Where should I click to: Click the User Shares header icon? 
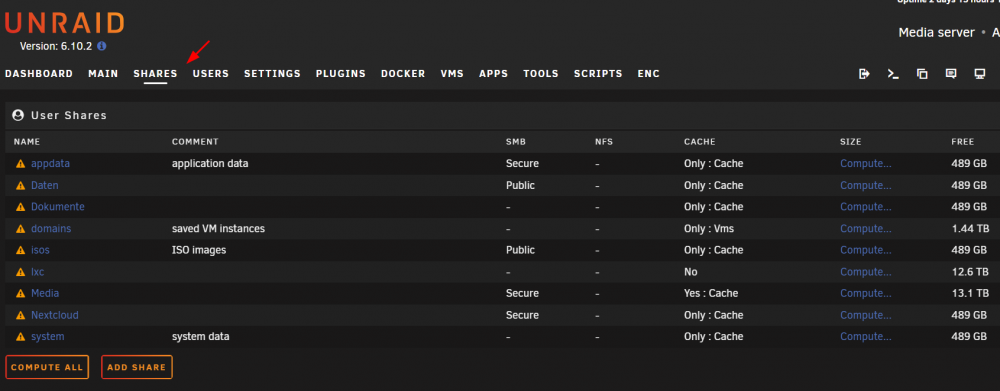18,115
